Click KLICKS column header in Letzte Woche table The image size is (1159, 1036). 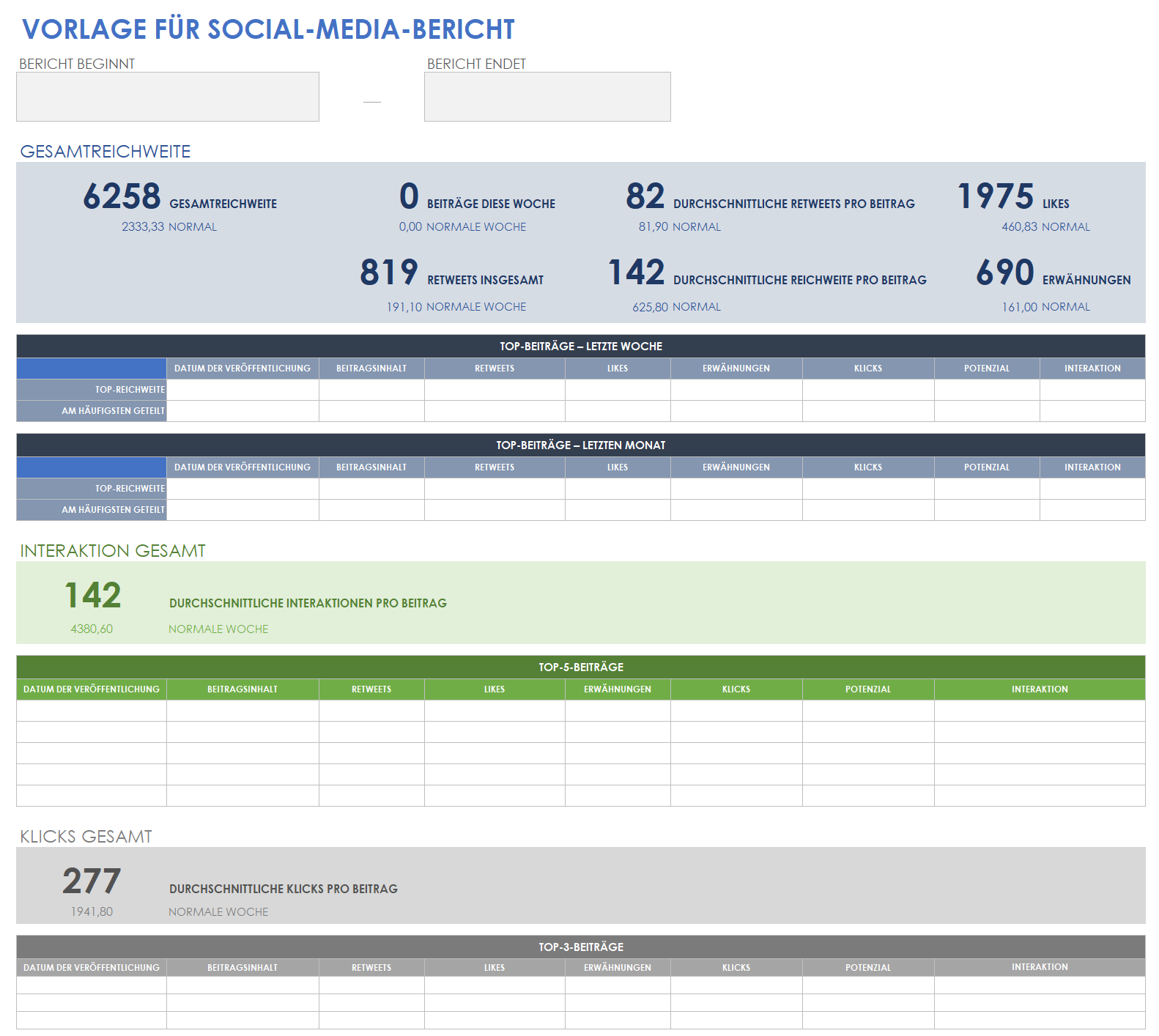coord(868,369)
